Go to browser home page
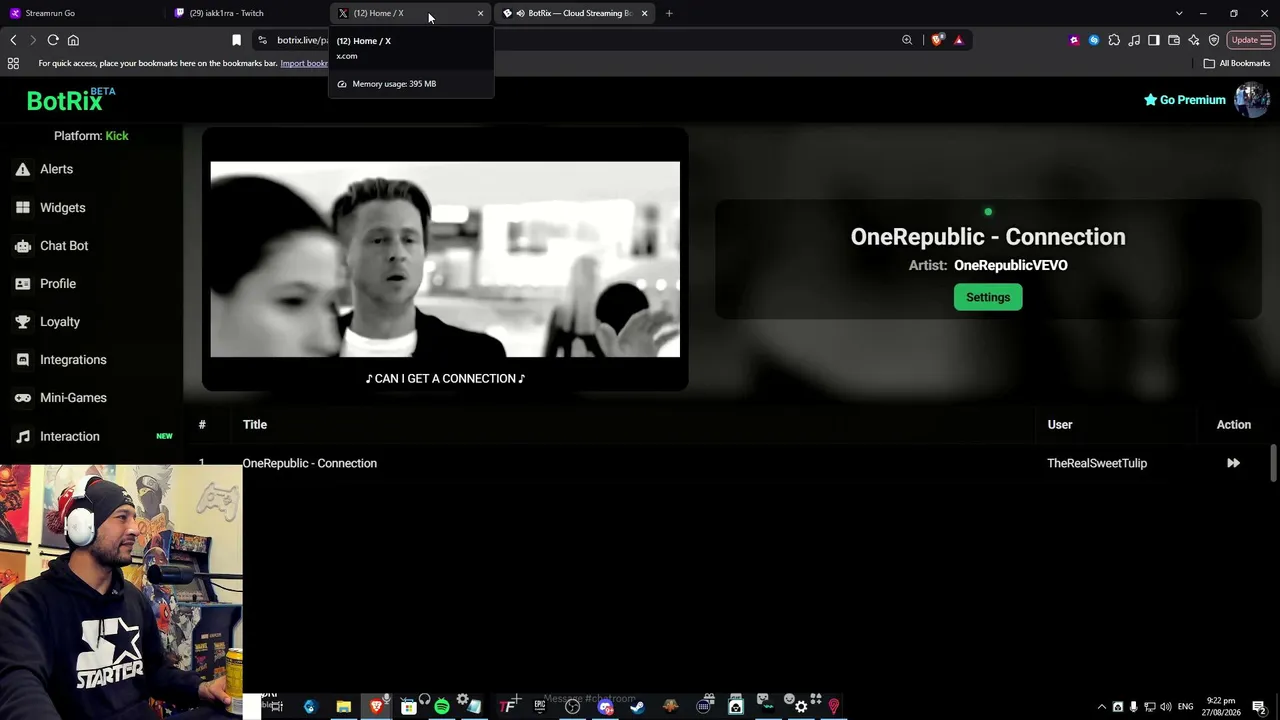 coord(73,40)
